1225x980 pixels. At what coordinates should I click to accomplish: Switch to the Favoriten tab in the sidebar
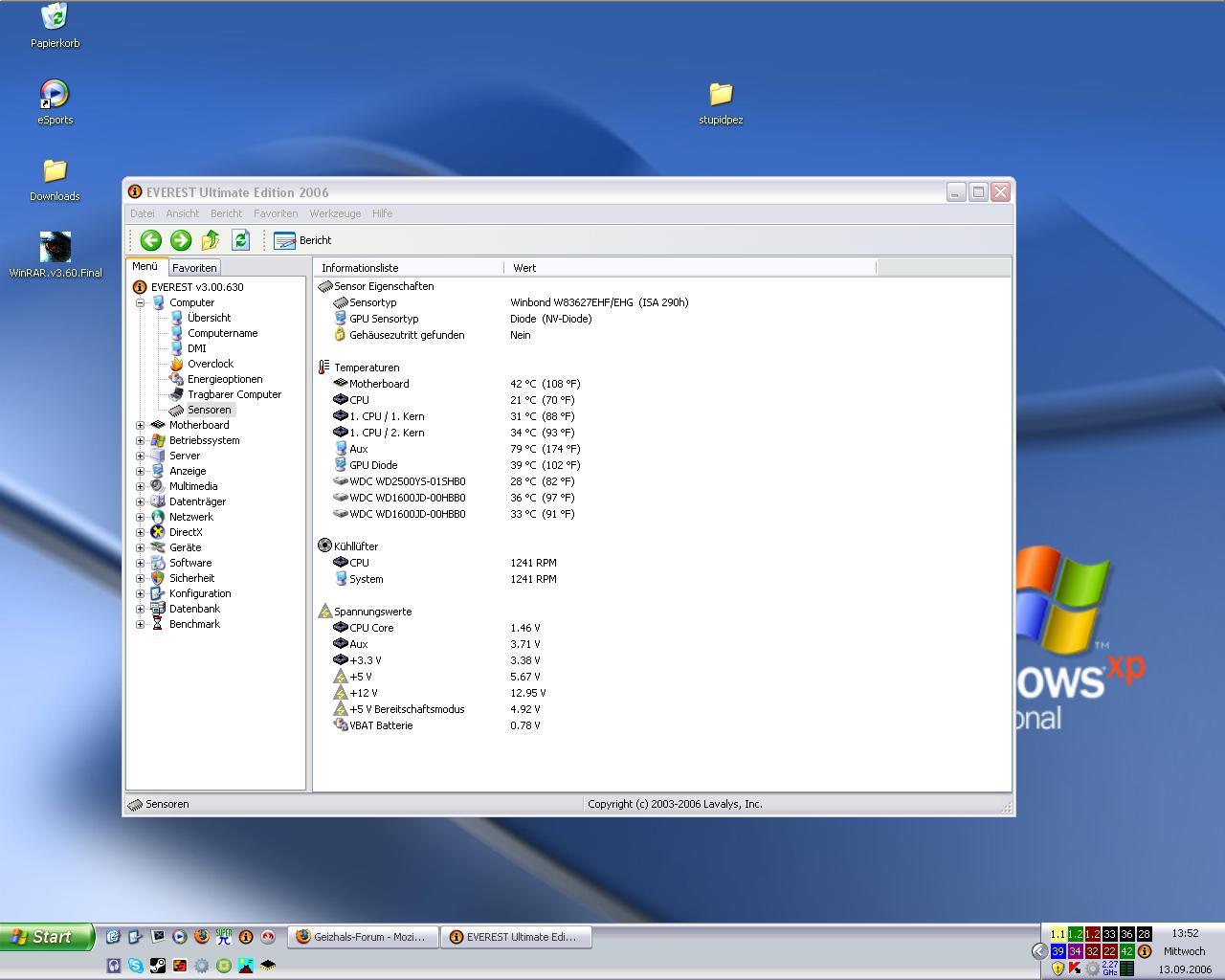[194, 268]
